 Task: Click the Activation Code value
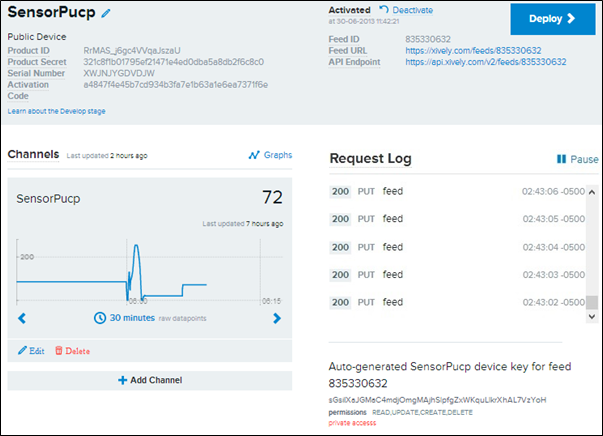click(x=176, y=85)
